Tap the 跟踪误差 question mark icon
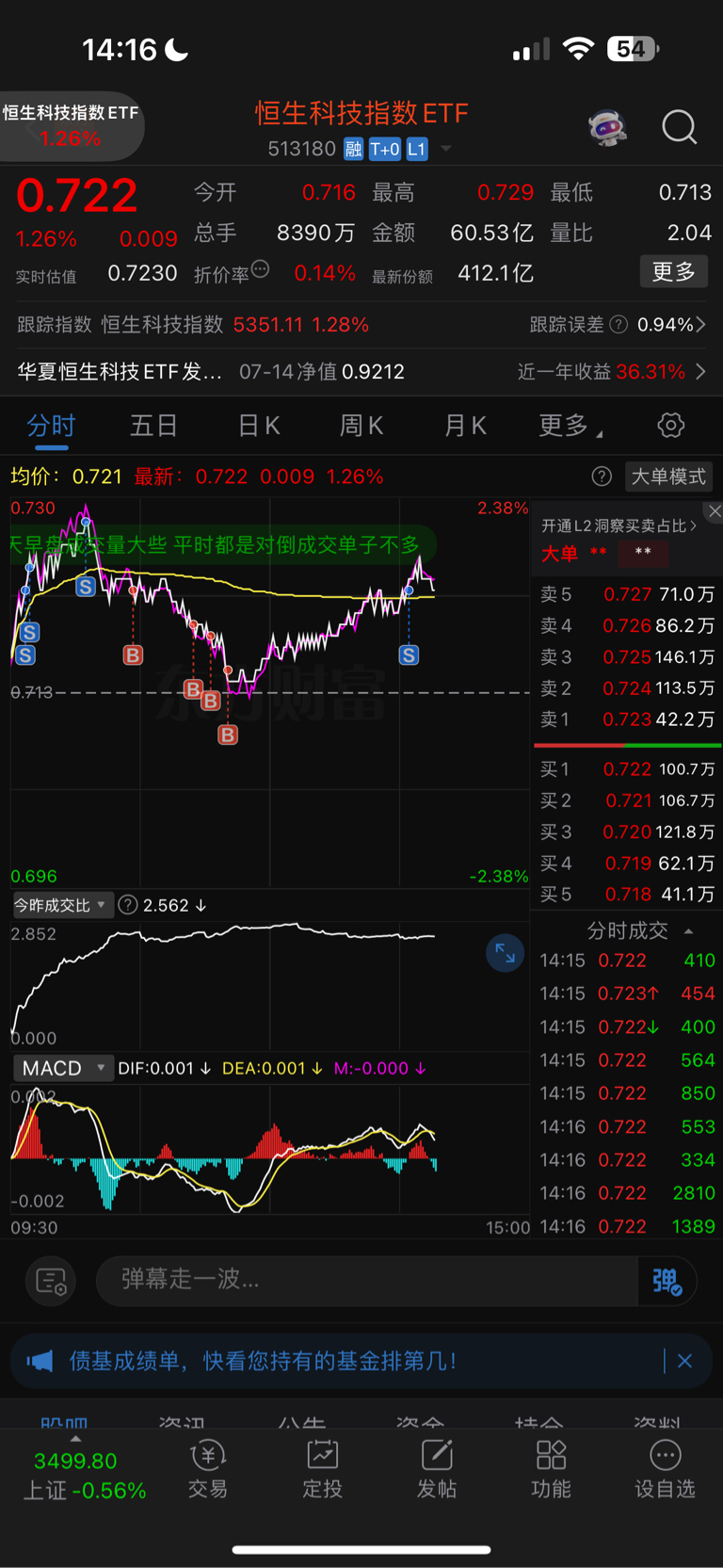723x1568 pixels. click(619, 325)
